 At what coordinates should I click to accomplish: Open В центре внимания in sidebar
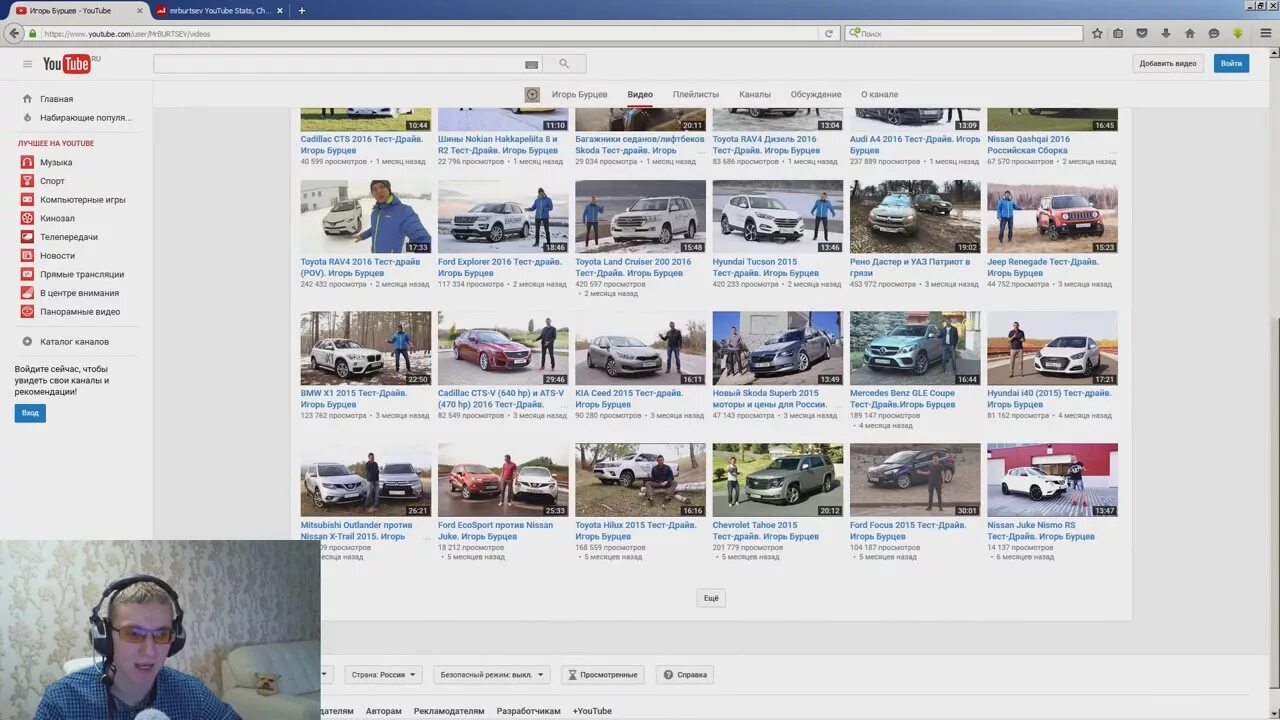point(79,293)
